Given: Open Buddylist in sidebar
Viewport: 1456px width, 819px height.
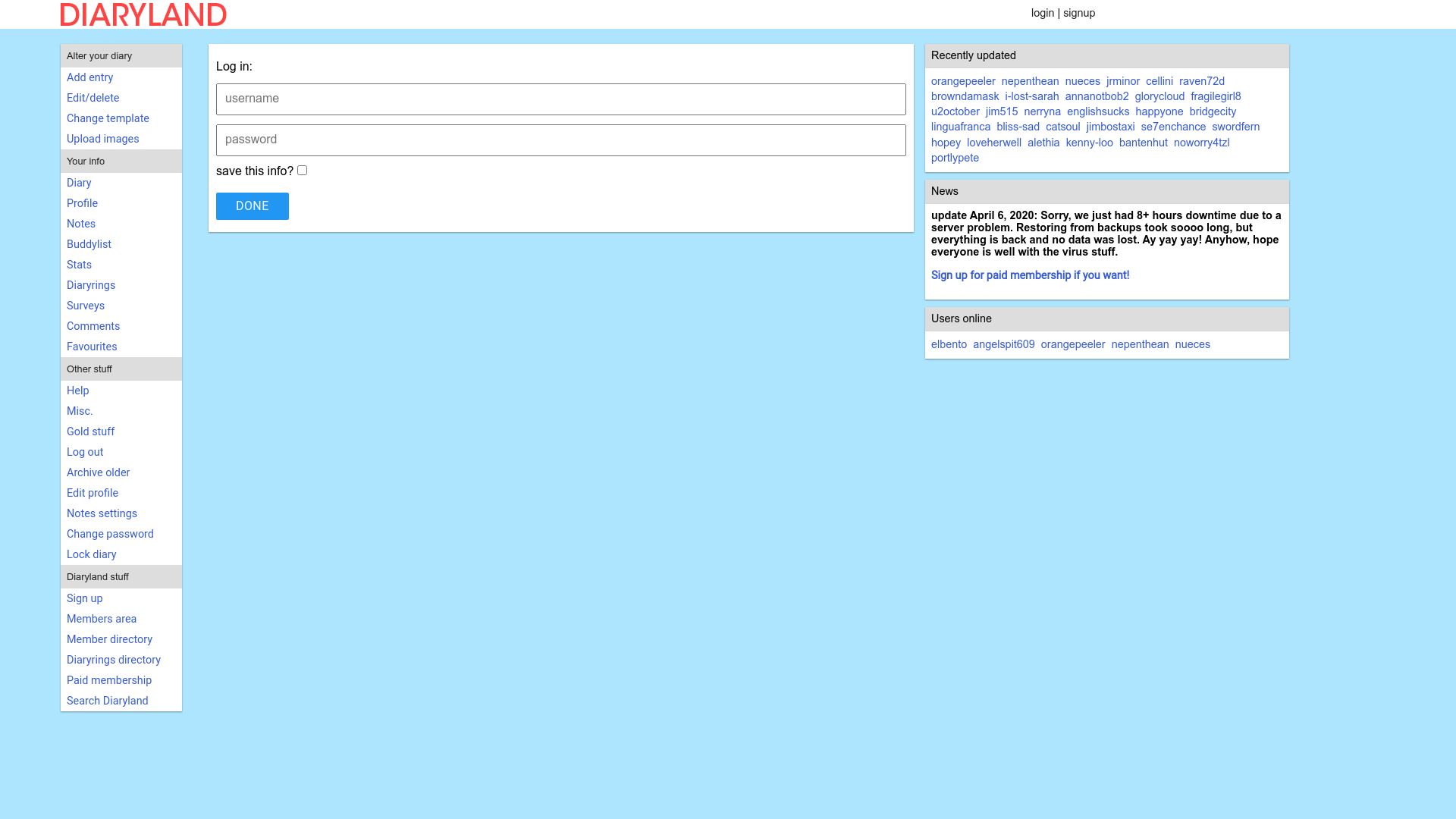Looking at the screenshot, I should [x=89, y=244].
